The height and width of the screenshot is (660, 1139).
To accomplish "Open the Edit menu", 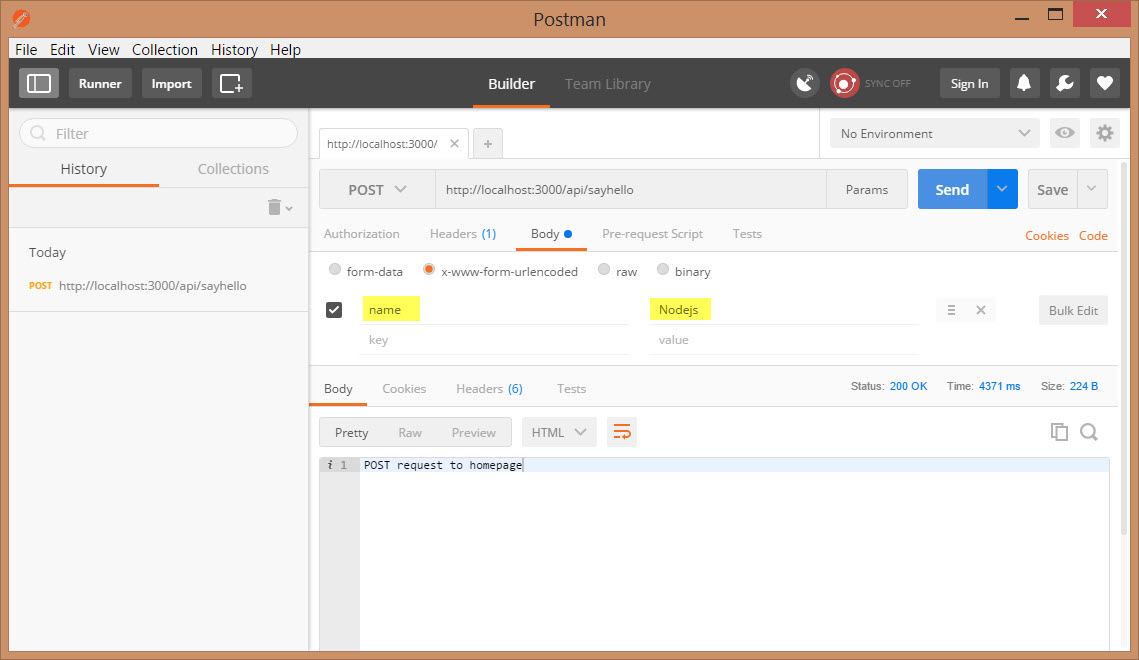I will click(x=62, y=49).
